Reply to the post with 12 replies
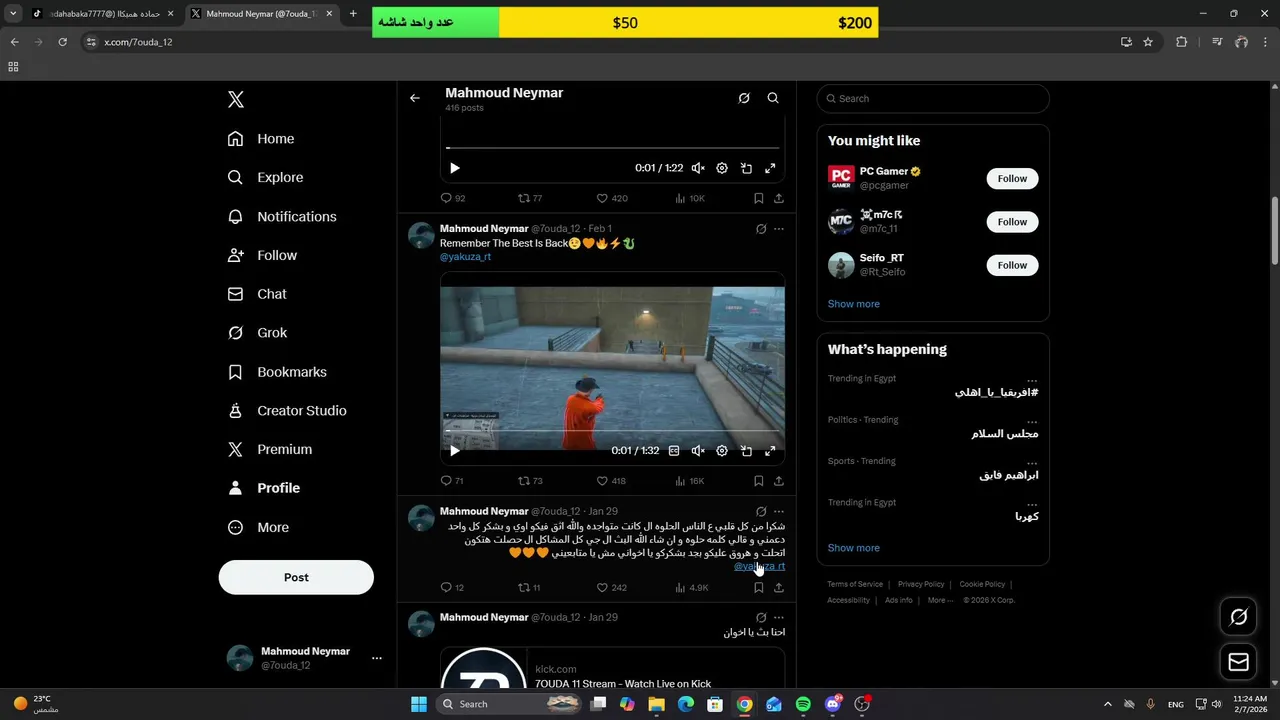This screenshot has width=1280, height=720. click(452, 588)
